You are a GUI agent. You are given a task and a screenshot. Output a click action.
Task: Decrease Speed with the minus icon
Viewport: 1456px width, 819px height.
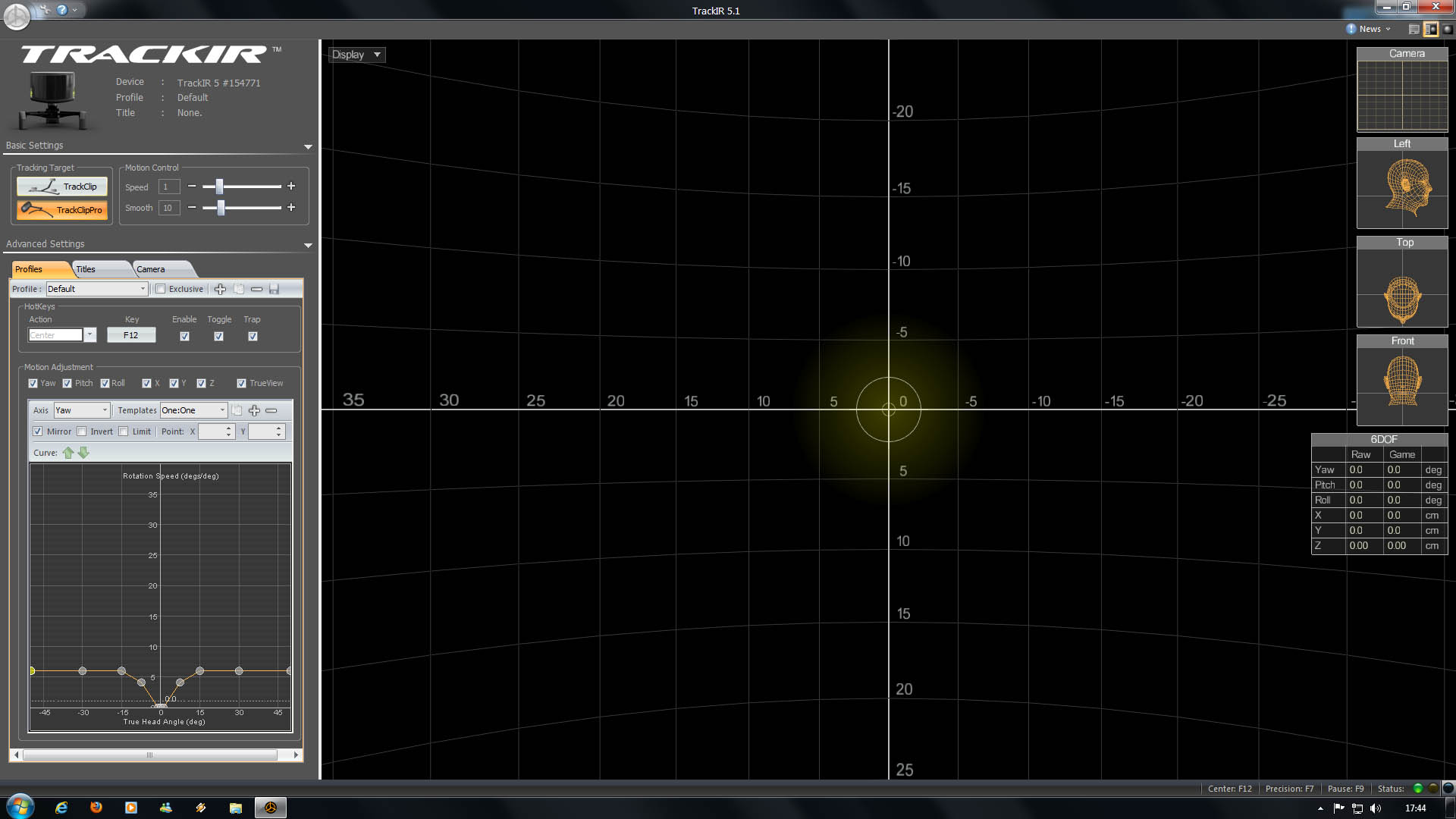point(192,187)
